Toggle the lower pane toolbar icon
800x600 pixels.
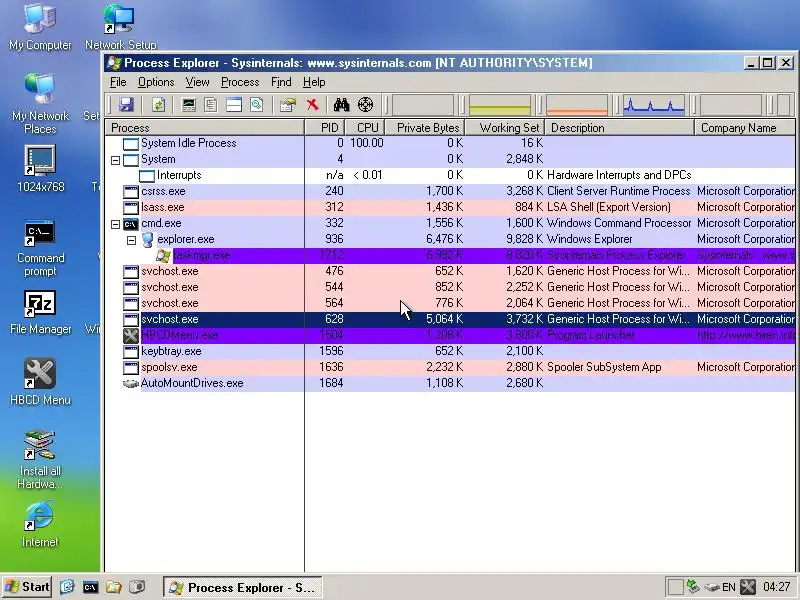[234, 105]
